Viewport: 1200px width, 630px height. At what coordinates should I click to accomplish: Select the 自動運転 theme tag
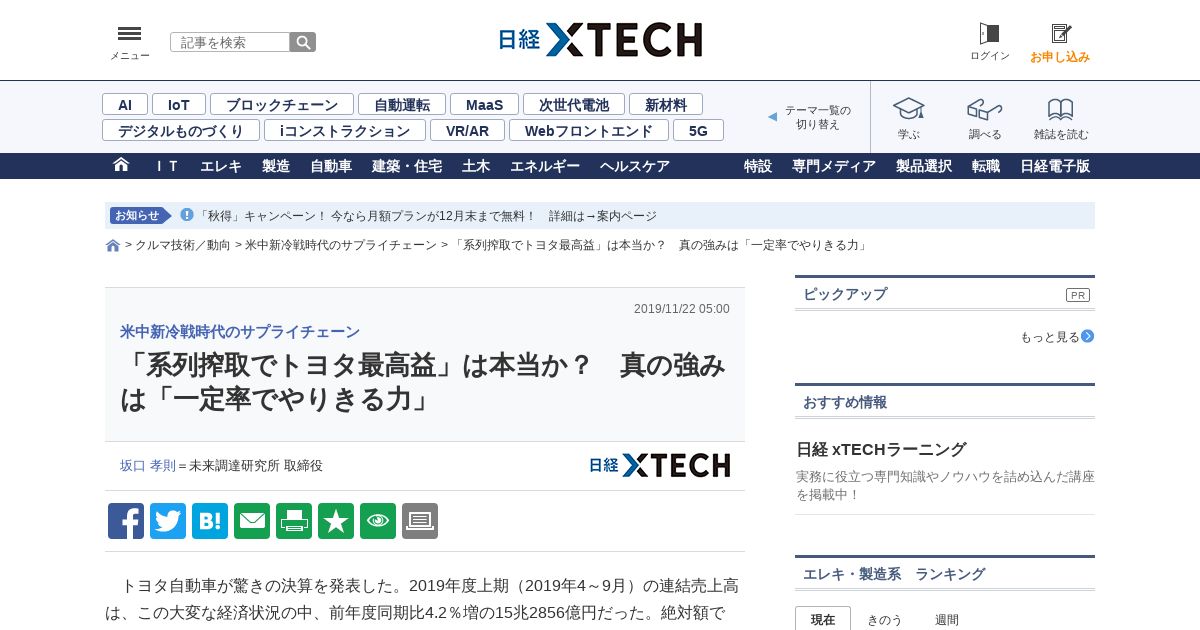pyautogui.click(x=402, y=104)
